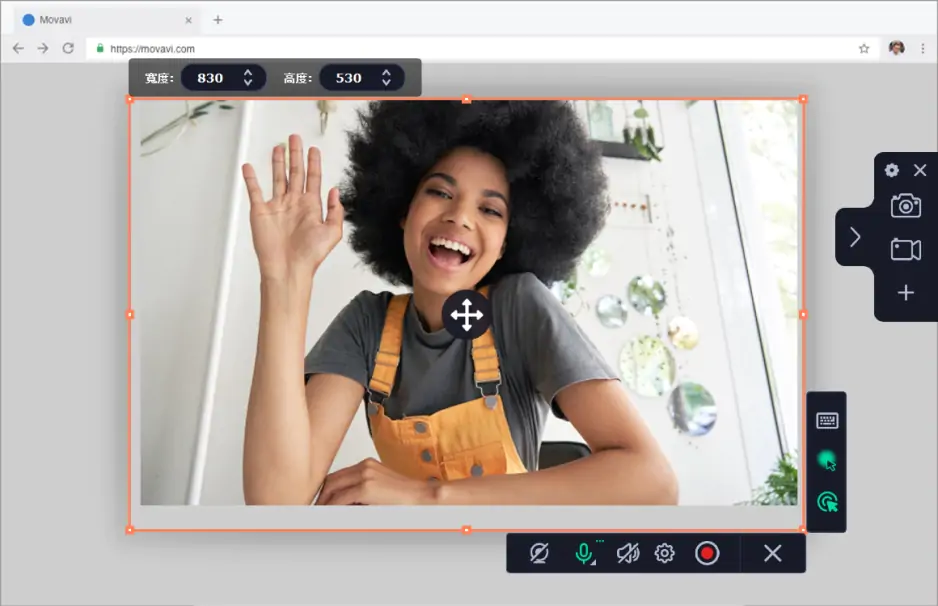The image size is (938, 606).
Task: Open Movavi recorder settings gear in side panel
Action: tap(891, 170)
